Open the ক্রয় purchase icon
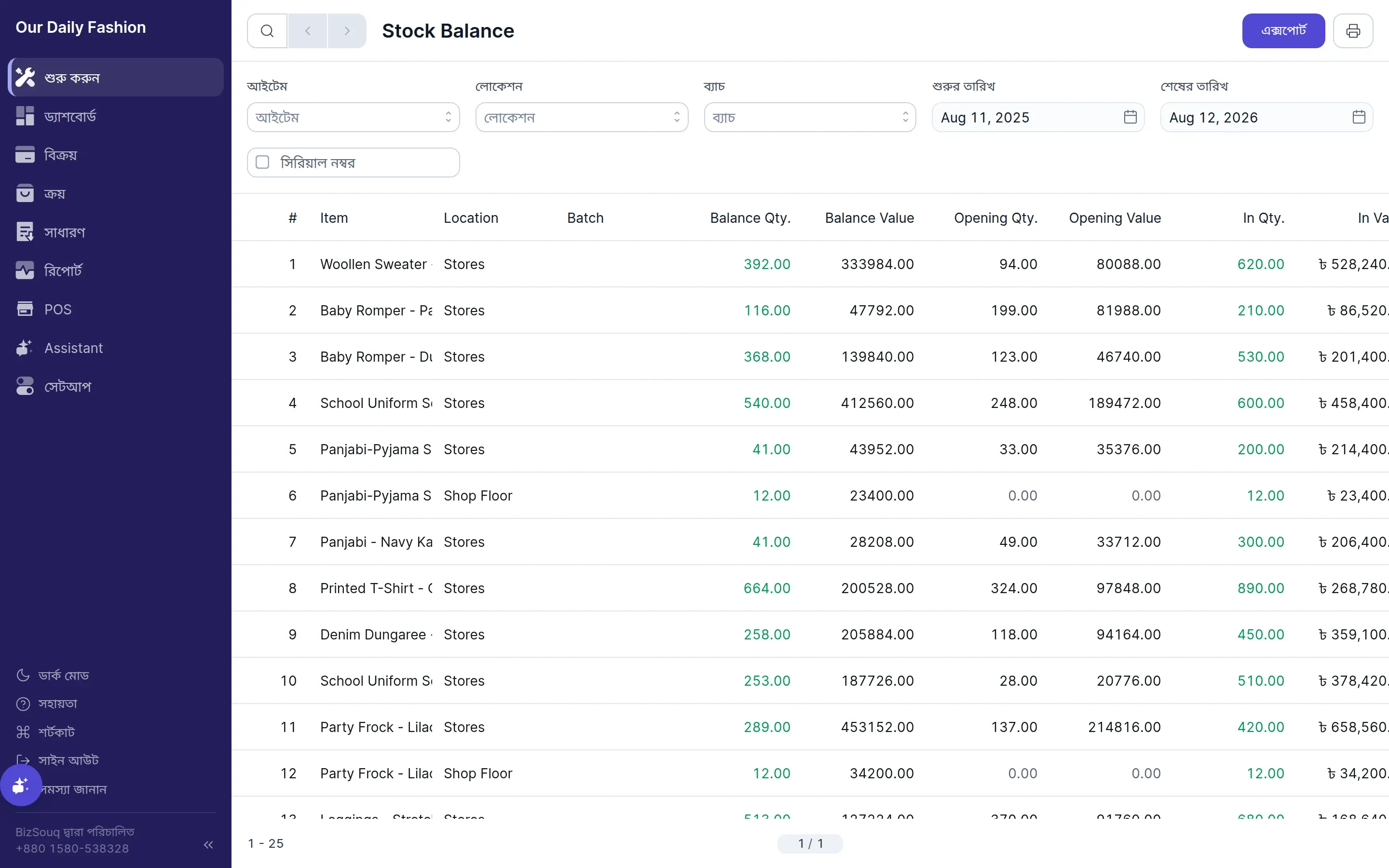Image resolution: width=1389 pixels, height=868 pixels. pos(25,193)
